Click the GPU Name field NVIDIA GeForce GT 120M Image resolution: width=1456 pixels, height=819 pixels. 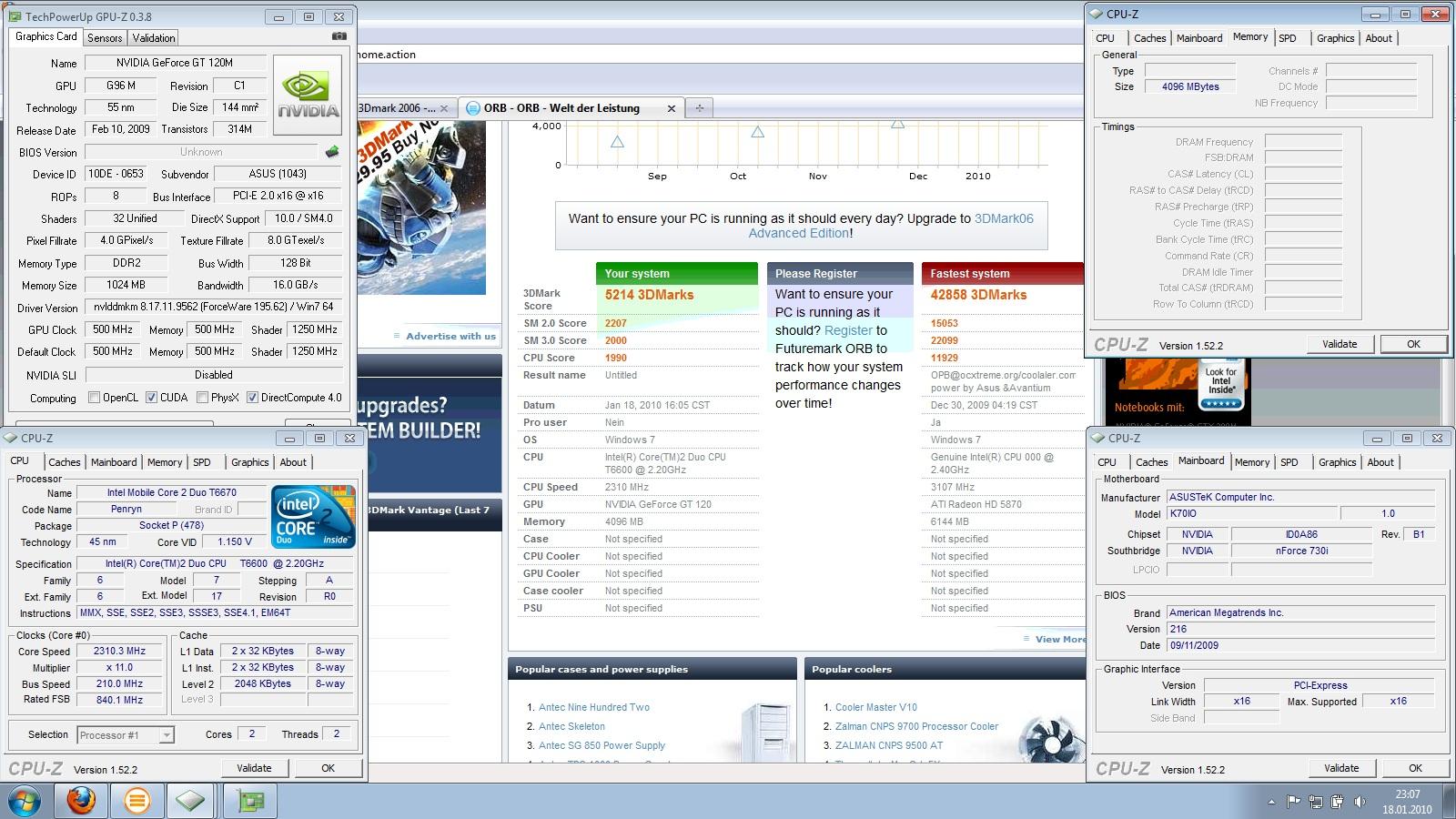pyautogui.click(x=175, y=63)
